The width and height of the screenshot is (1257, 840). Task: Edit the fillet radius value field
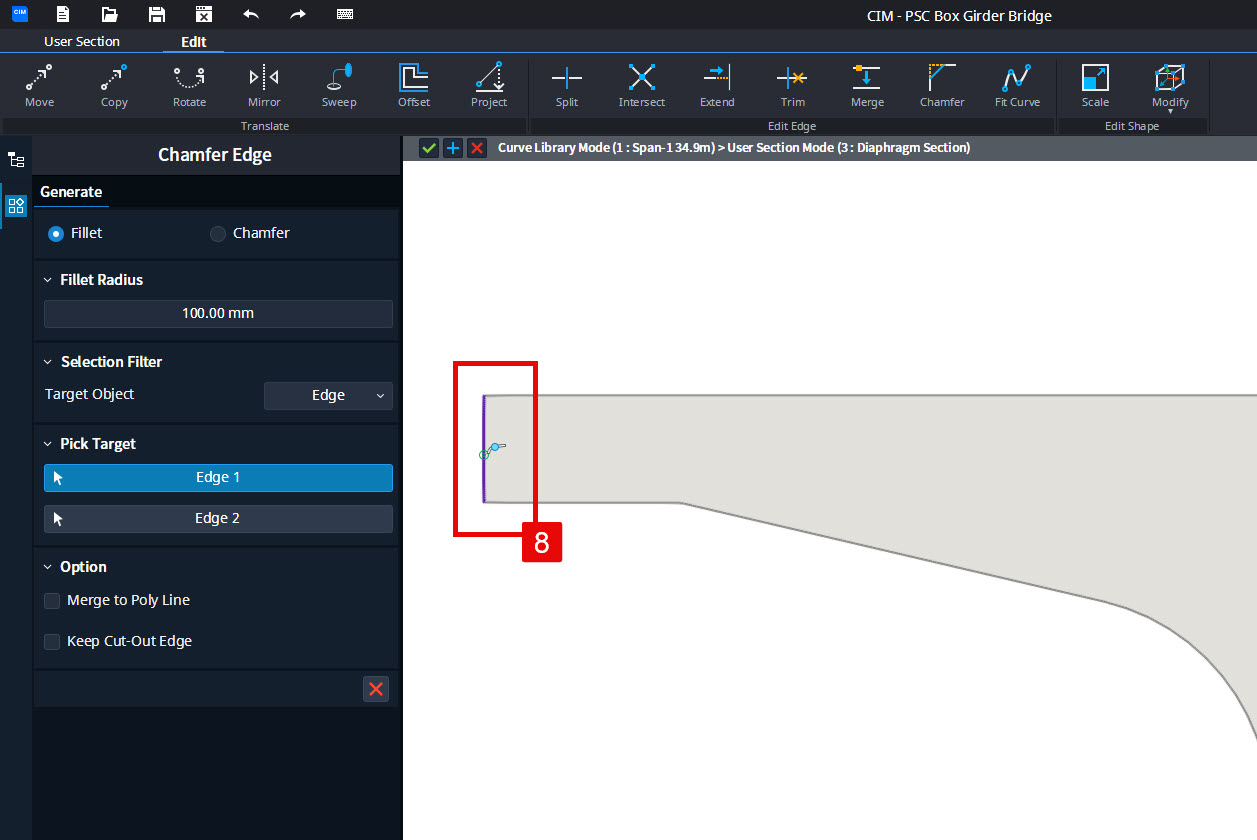click(x=217, y=313)
